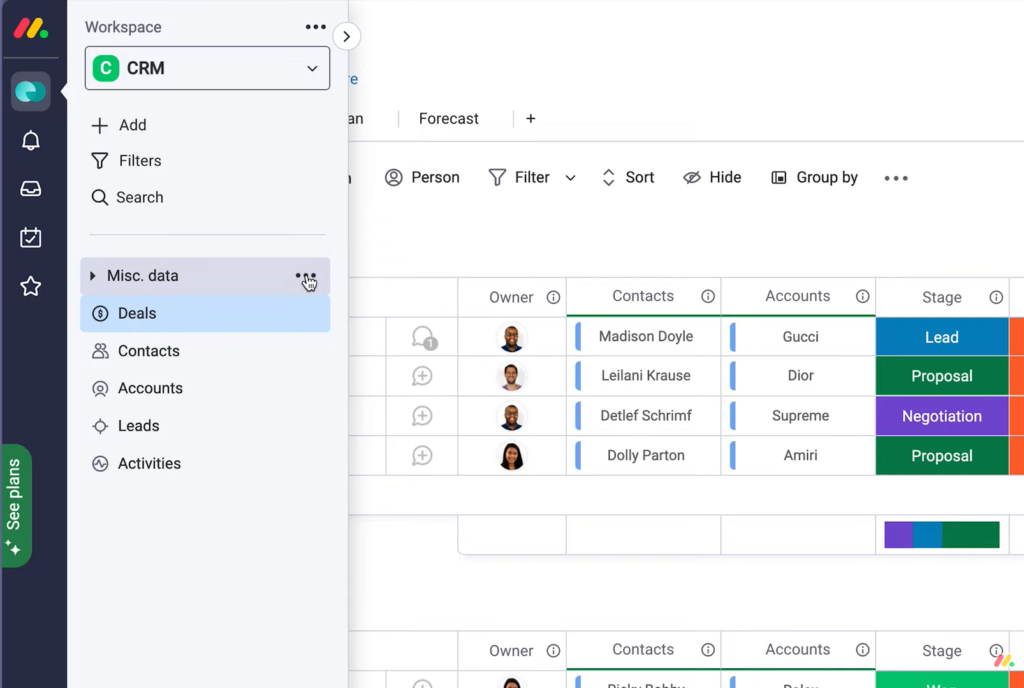Viewport: 1024px width, 688px height.
Task: Open the Filter dropdown arrow in the toolbar
Action: (570, 177)
